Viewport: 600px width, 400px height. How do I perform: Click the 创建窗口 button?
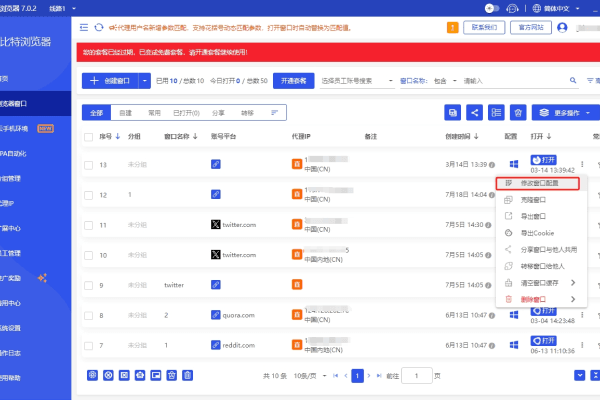(x=110, y=81)
